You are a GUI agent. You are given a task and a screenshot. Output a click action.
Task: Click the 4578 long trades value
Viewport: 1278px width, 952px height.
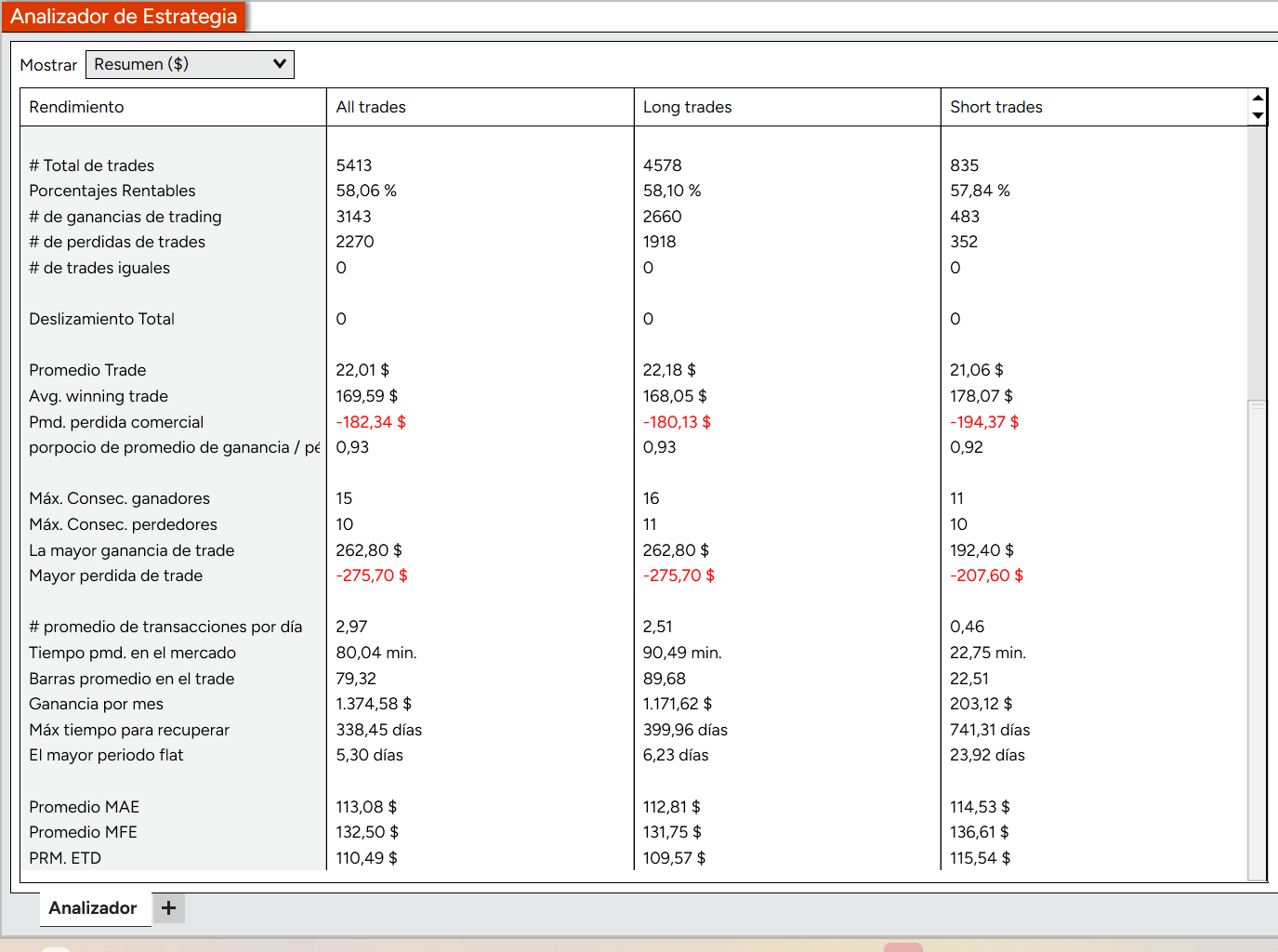(662, 165)
